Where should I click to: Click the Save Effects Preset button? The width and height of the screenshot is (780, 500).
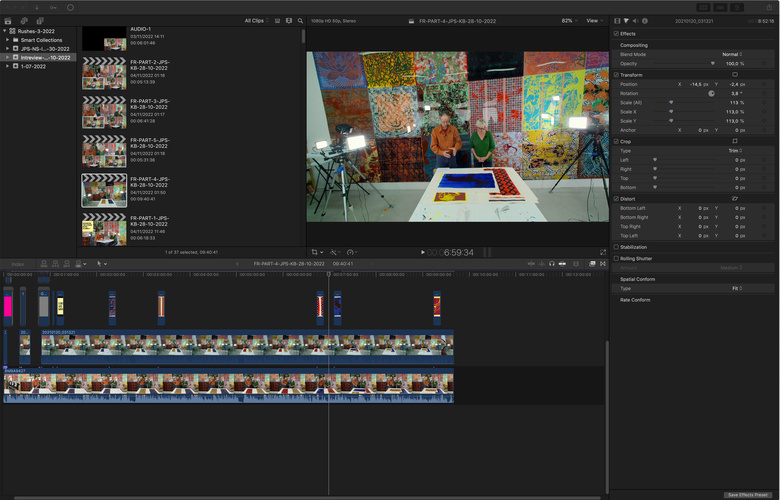[x=748, y=495]
